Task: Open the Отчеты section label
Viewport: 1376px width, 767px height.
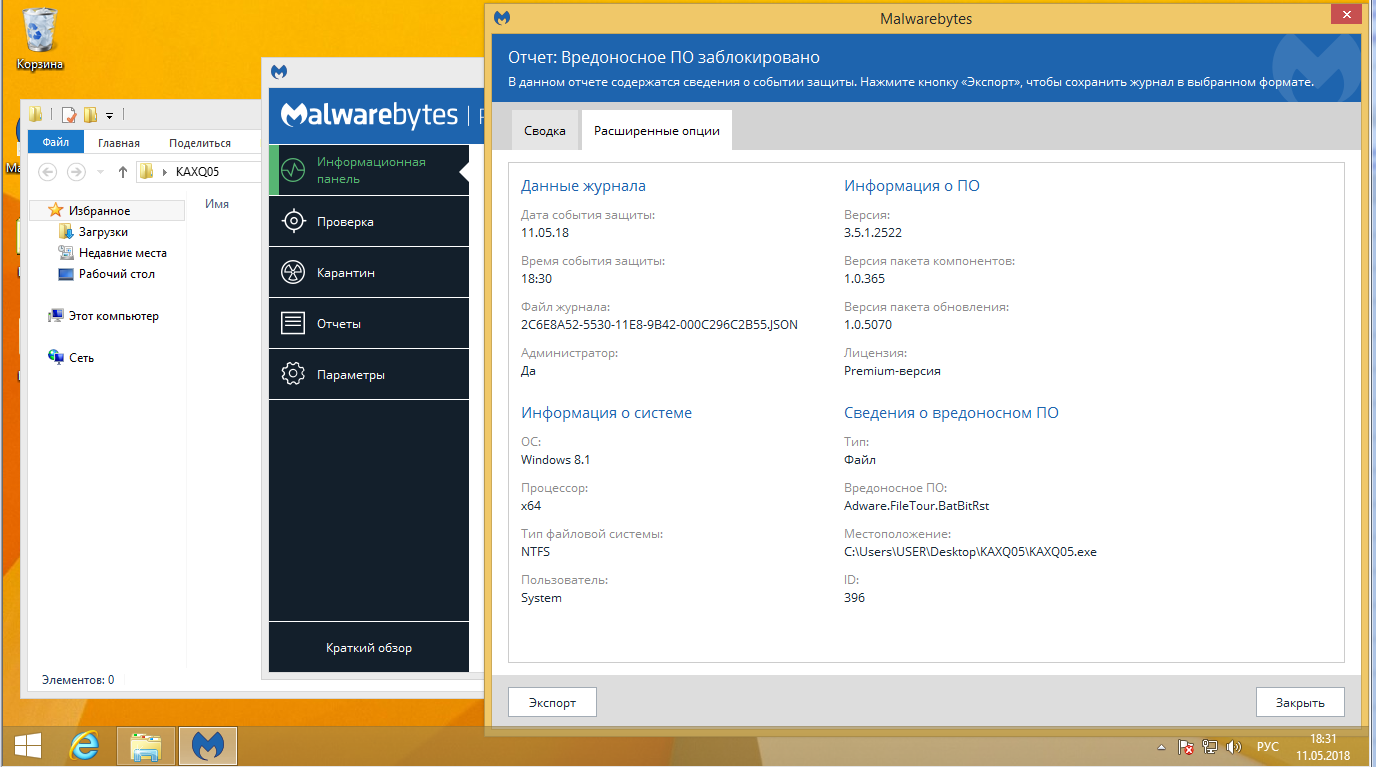Action: pos(339,323)
